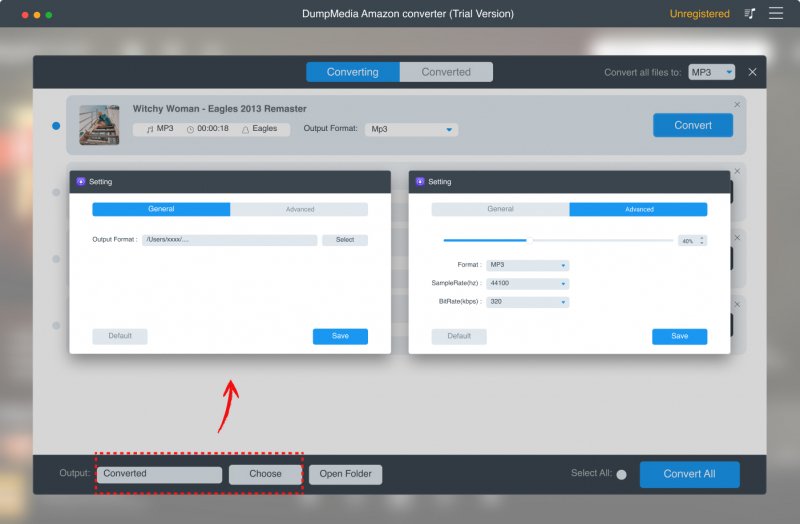Remove the Witchy Woman track row

(737, 105)
